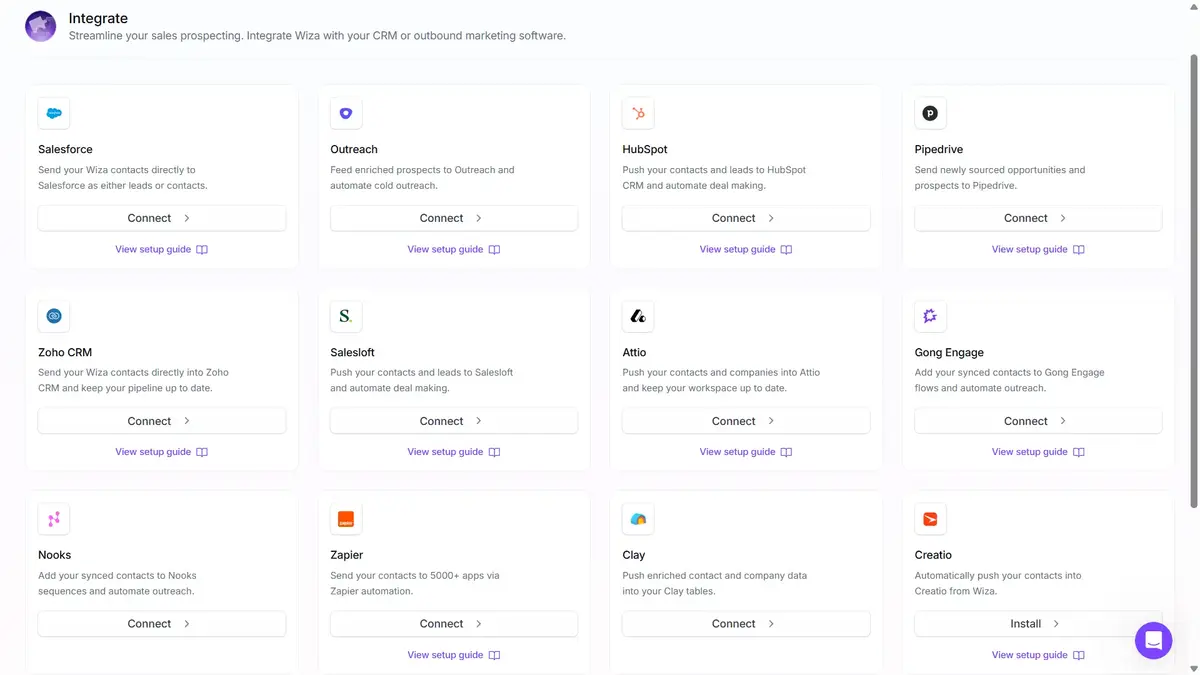This screenshot has width=1200, height=675.
Task: View setup guide for Salesloft
Action: [454, 452]
